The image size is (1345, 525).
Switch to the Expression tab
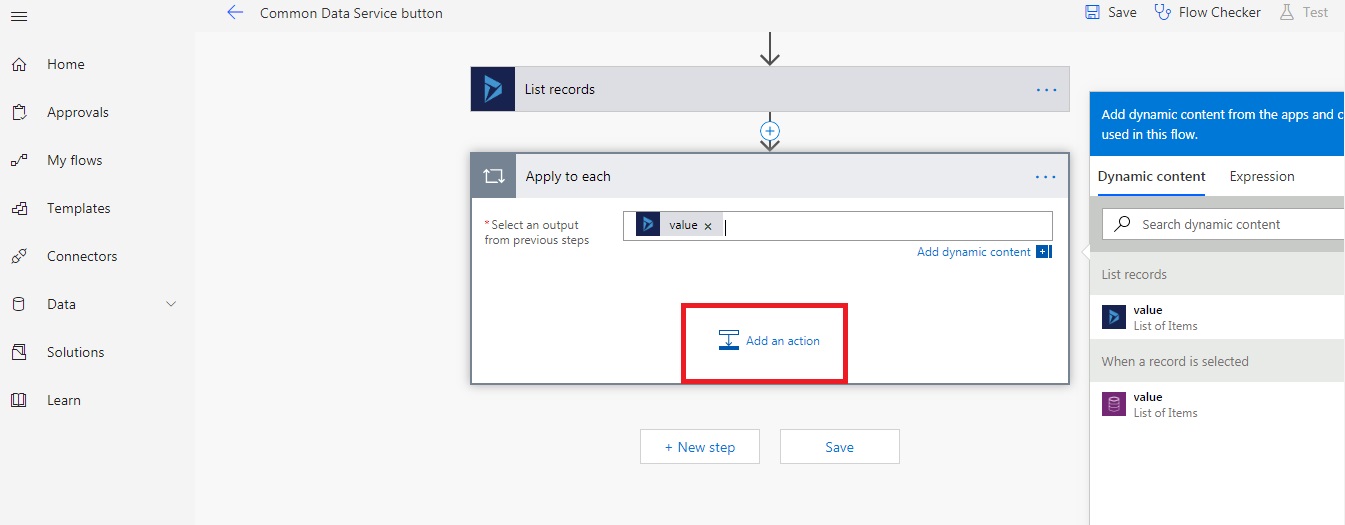[x=1261, y=177]
